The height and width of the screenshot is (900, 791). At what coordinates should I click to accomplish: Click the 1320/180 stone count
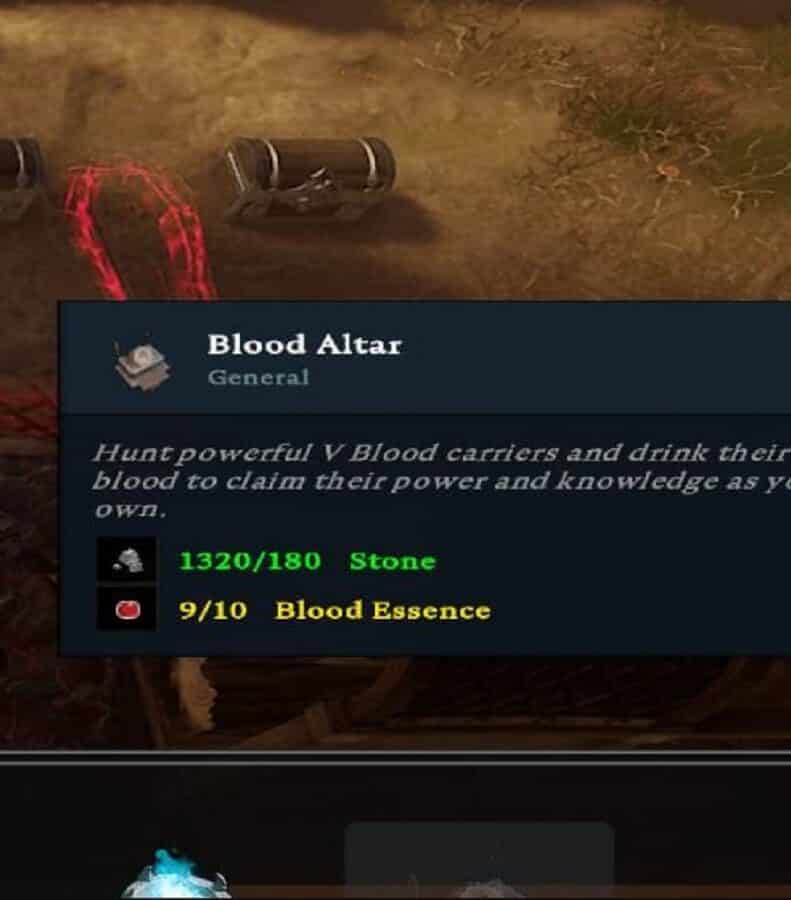250,561
